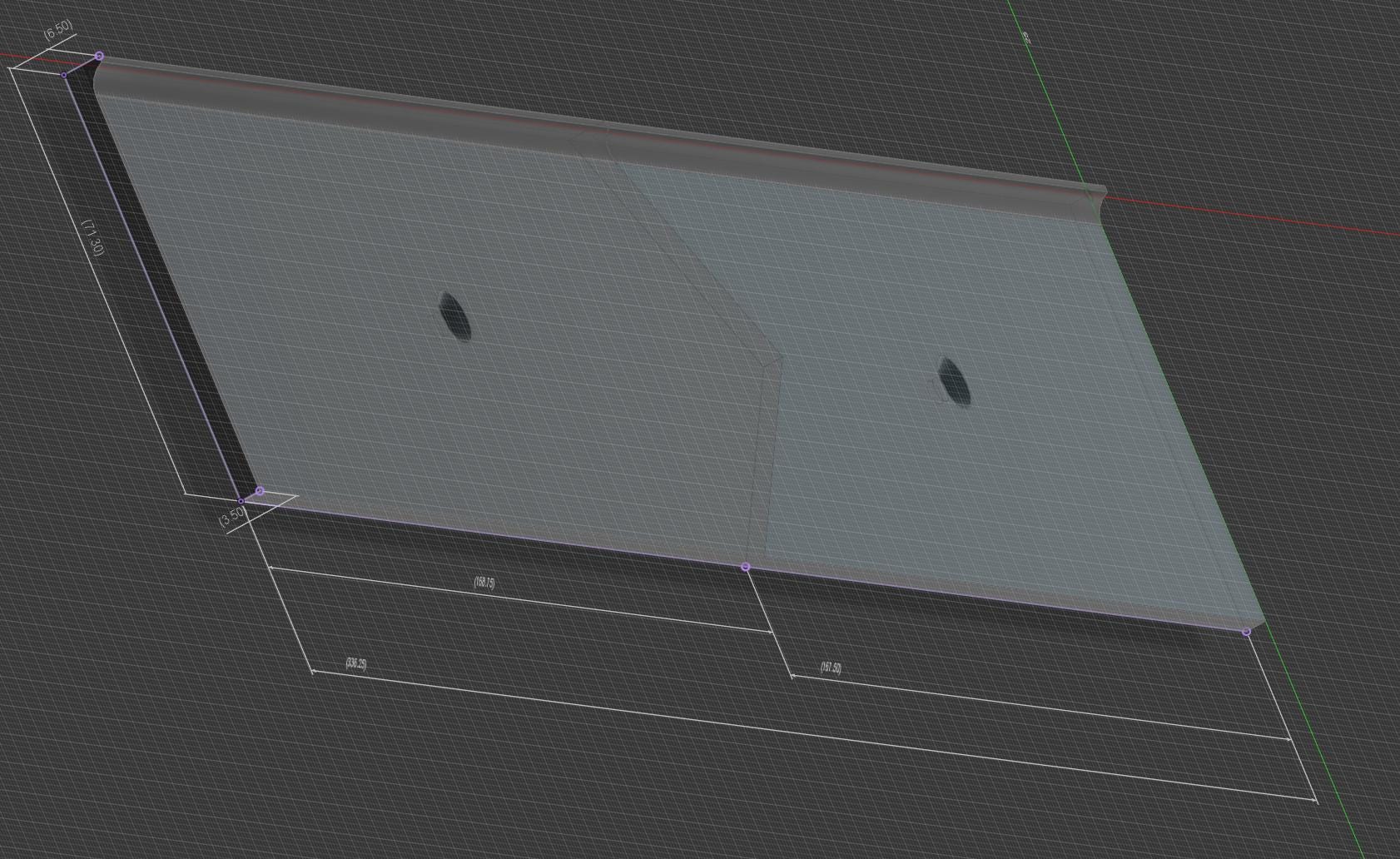Select the purple left sketch edge line
This screenshot has height=859, width=1400.
153,289
